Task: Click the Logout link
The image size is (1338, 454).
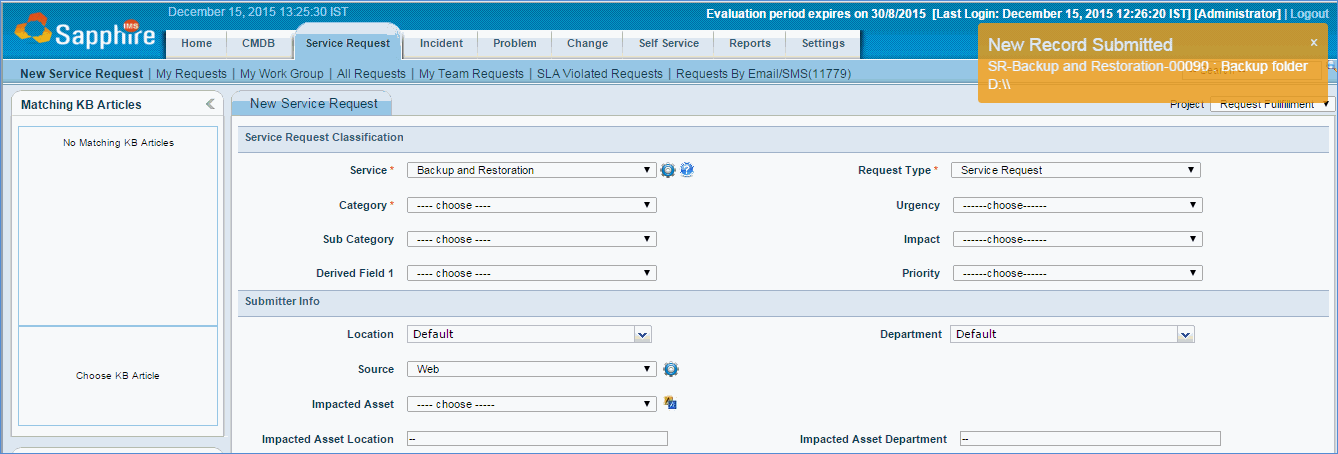Action: [1309, 14]
